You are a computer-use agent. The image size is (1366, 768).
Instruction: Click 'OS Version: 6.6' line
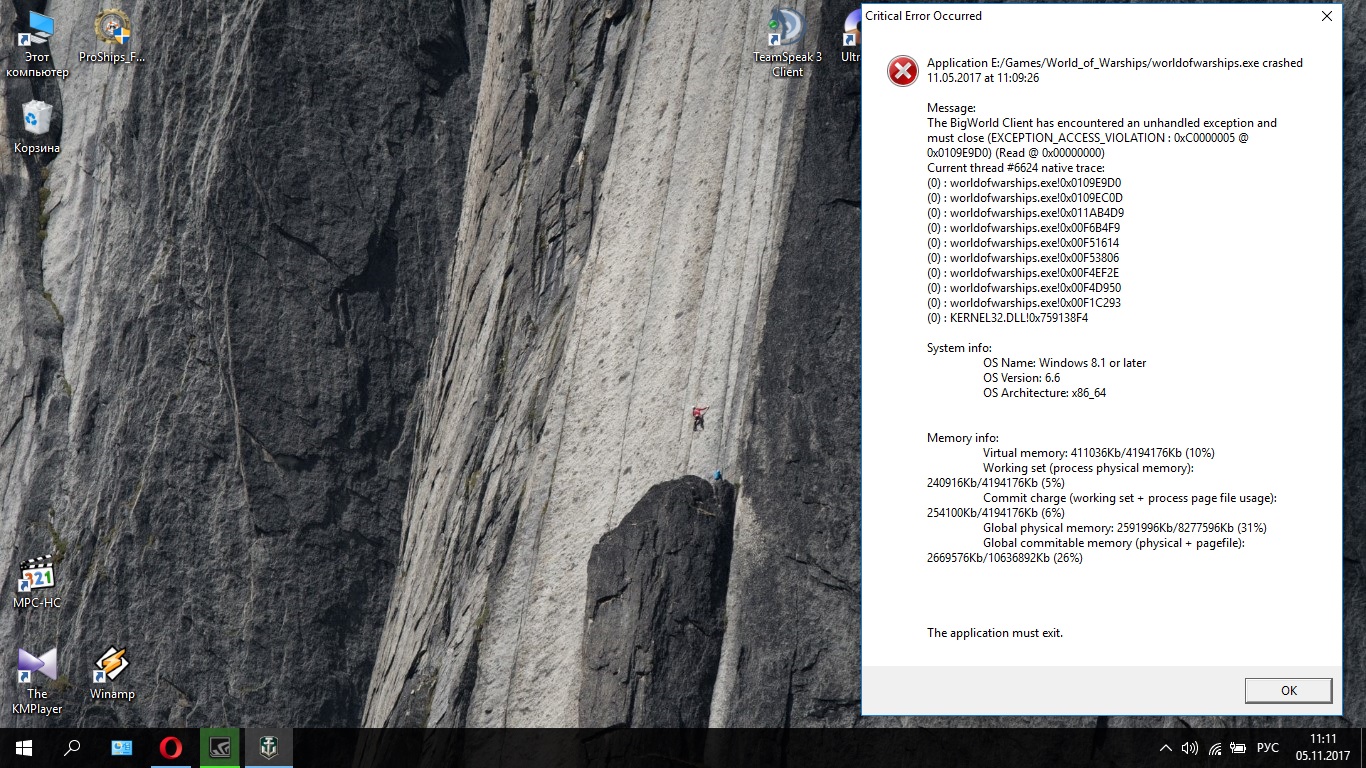pos(1021,378)
